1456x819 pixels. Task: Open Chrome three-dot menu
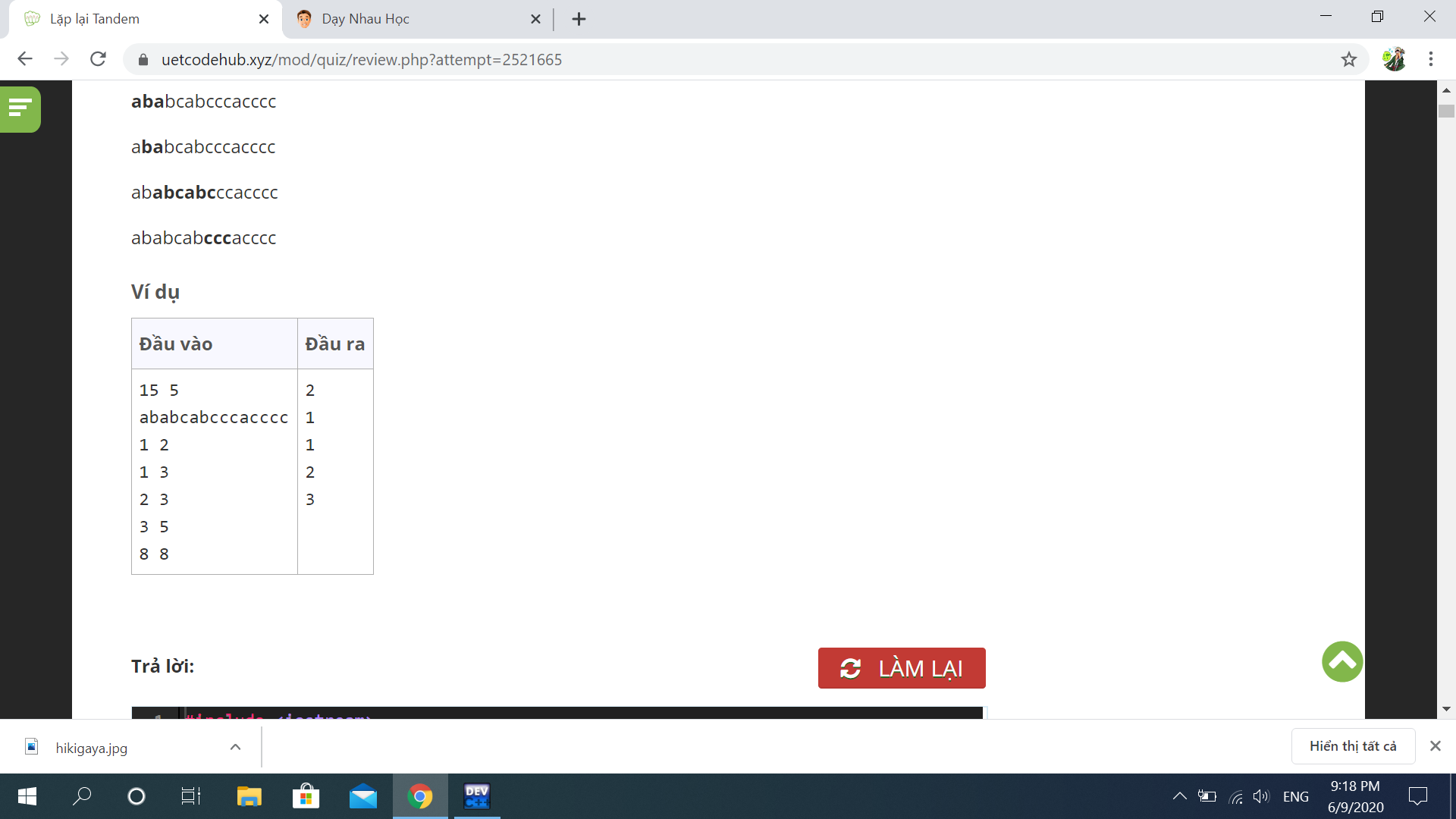click(x=1430, y=59)
